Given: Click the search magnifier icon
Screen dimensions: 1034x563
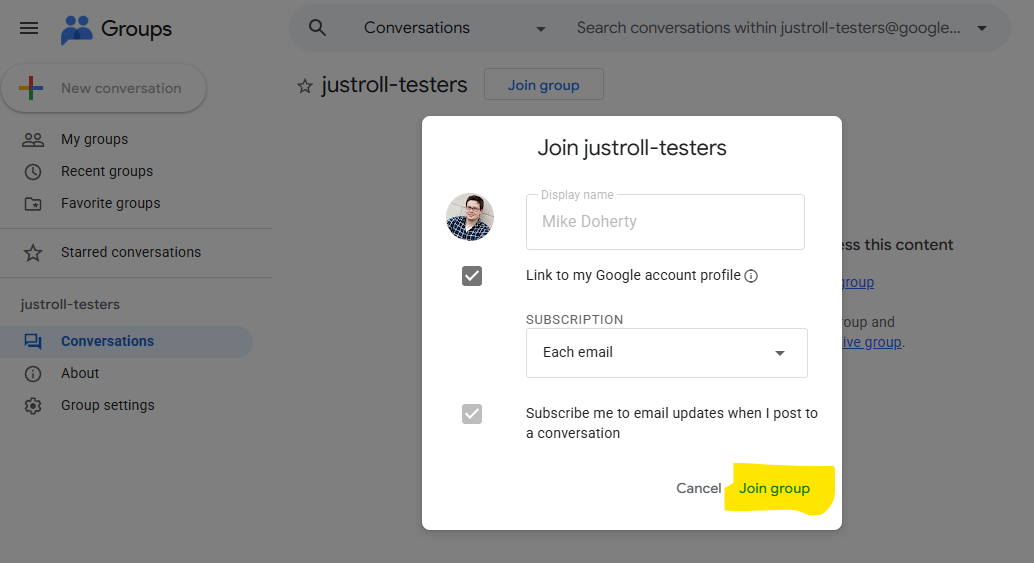Looking at the screenshot, I should click(317, 28).
